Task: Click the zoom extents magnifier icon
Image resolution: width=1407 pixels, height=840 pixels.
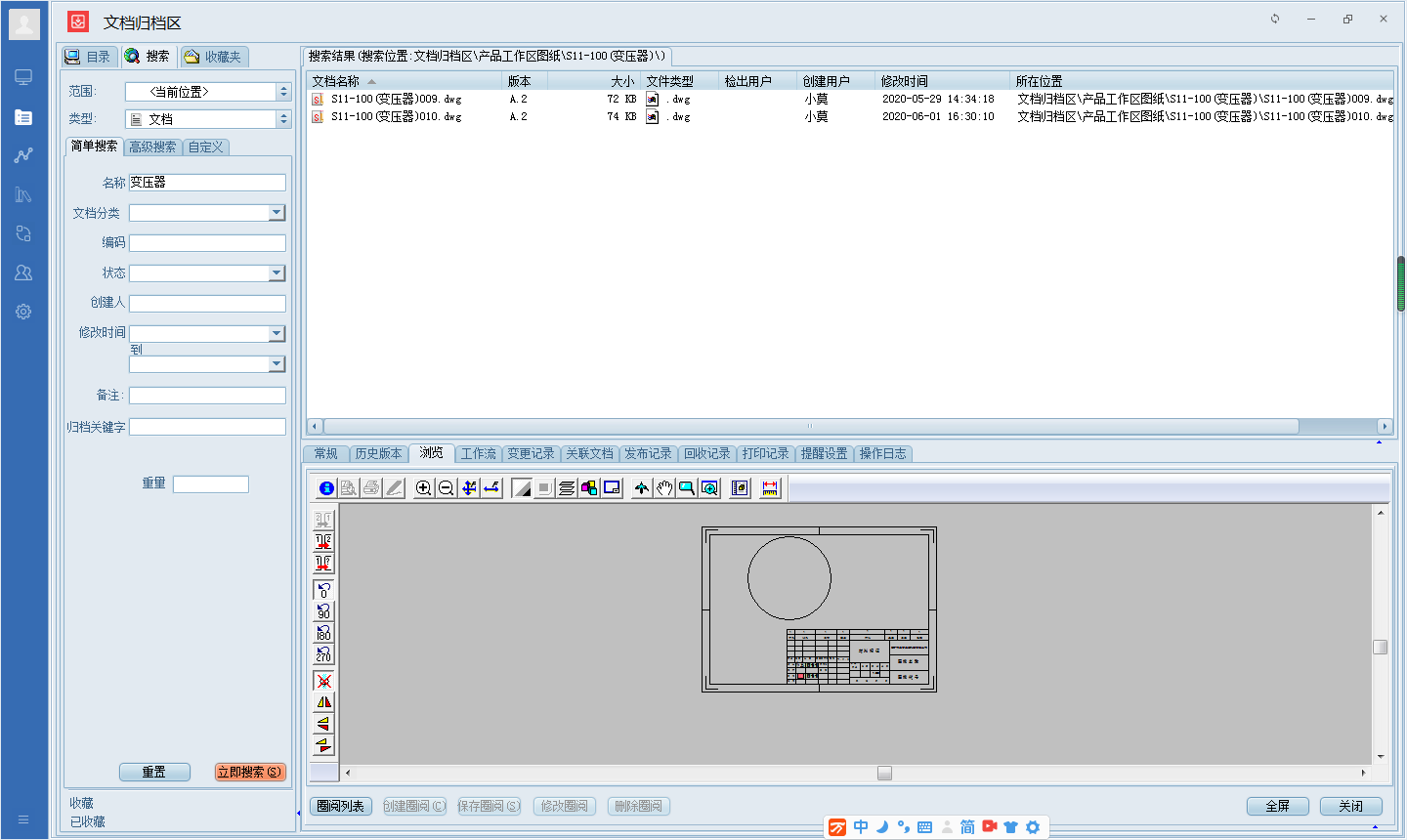Action: point(710,488)
